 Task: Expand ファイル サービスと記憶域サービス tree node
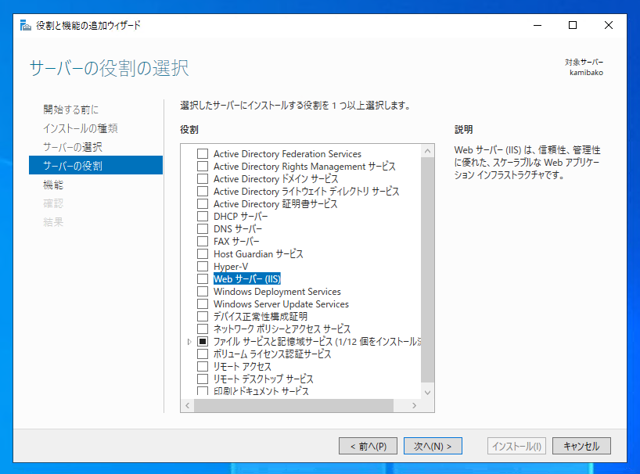(x=189, y=342)
